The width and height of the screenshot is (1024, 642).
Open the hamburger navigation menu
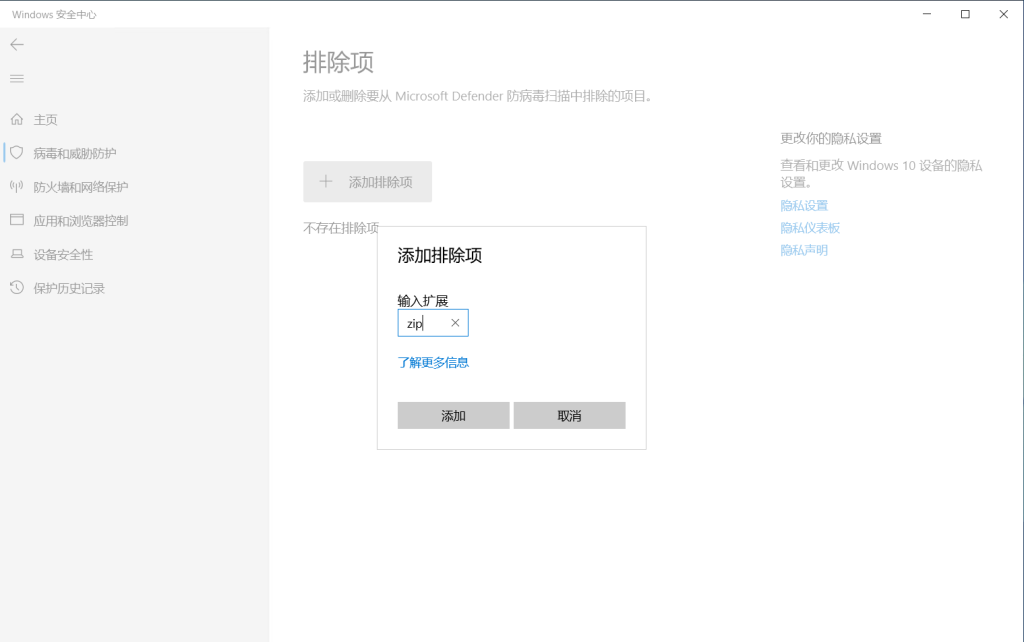17,78
